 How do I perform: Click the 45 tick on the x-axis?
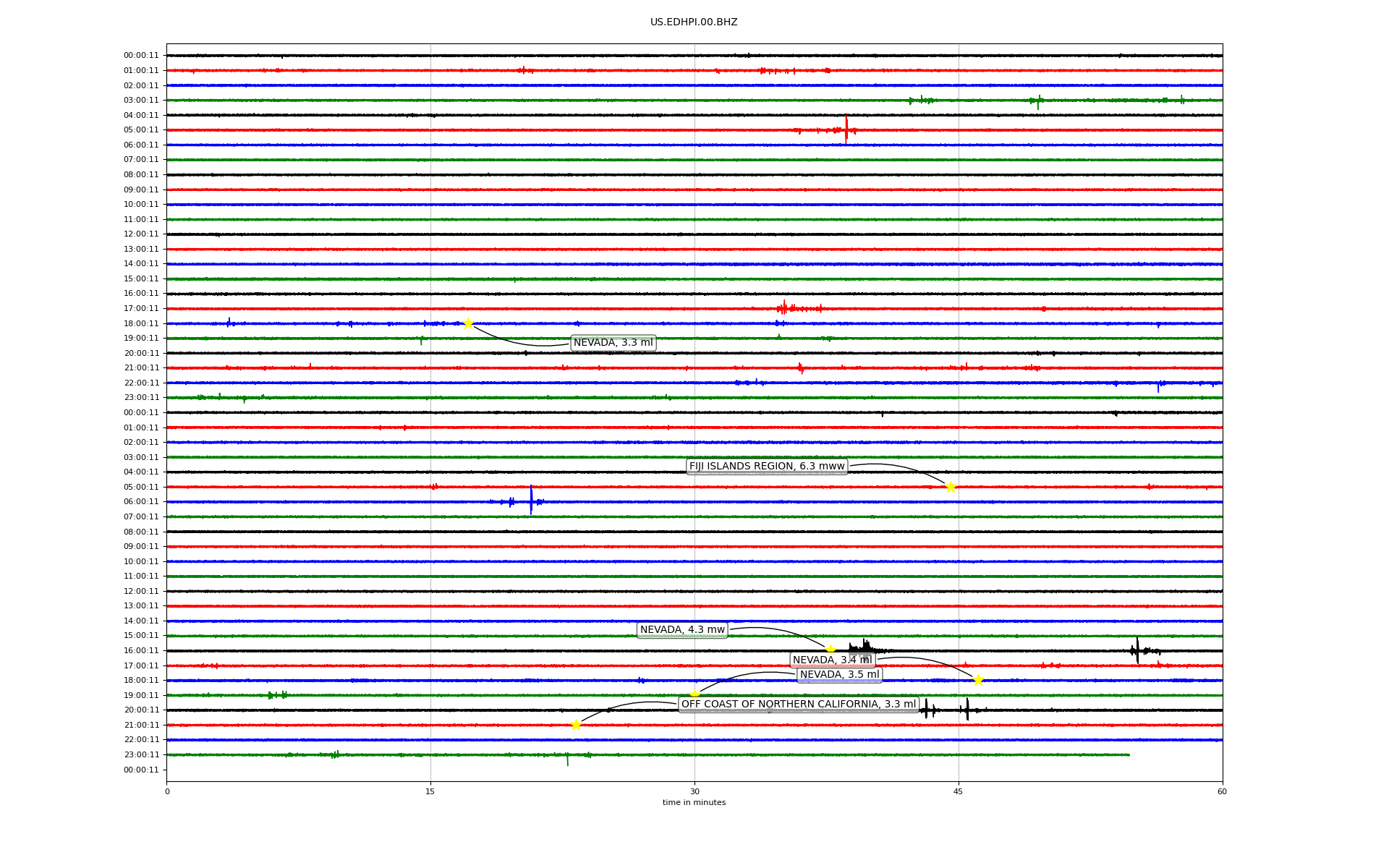tap(959, 791)
